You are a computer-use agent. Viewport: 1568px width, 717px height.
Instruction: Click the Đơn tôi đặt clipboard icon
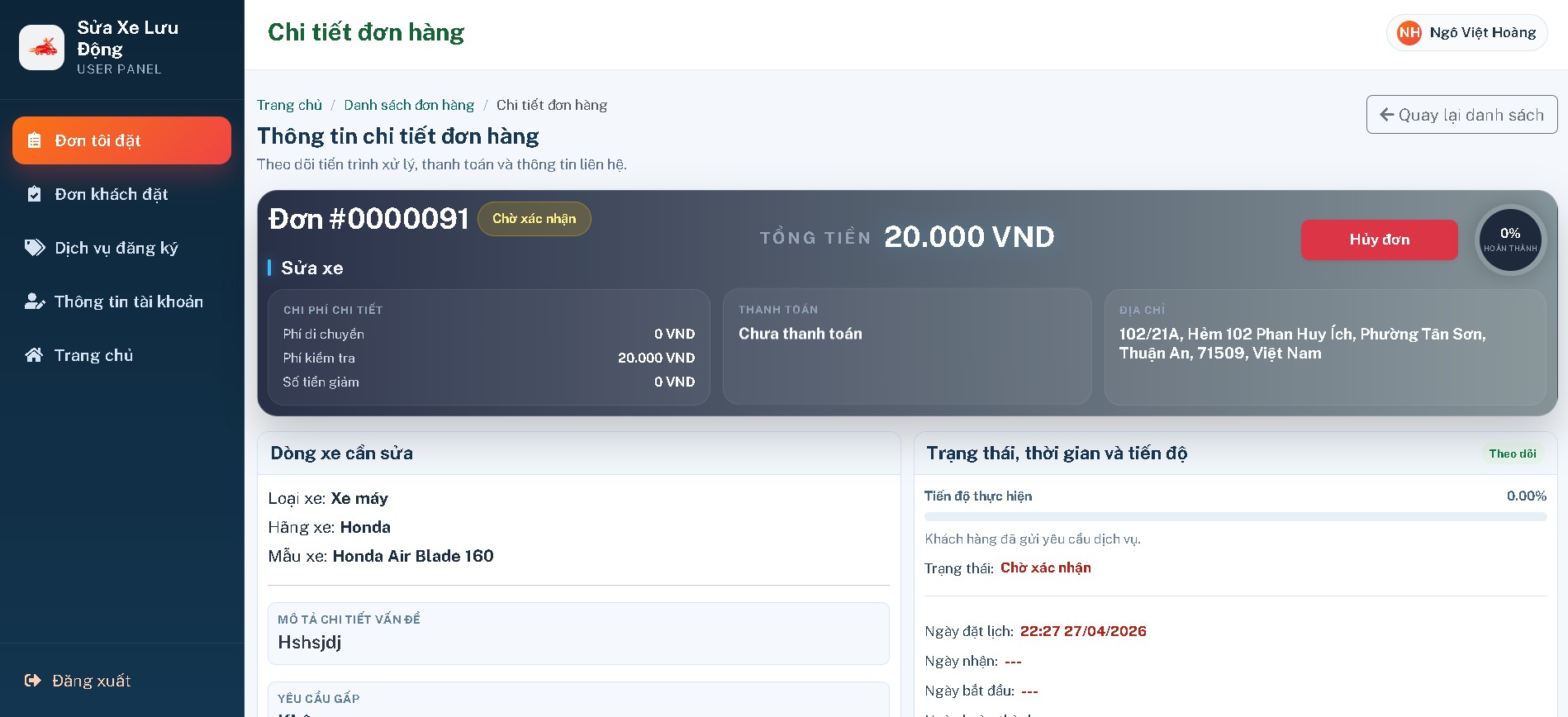(x=34, y=140)
